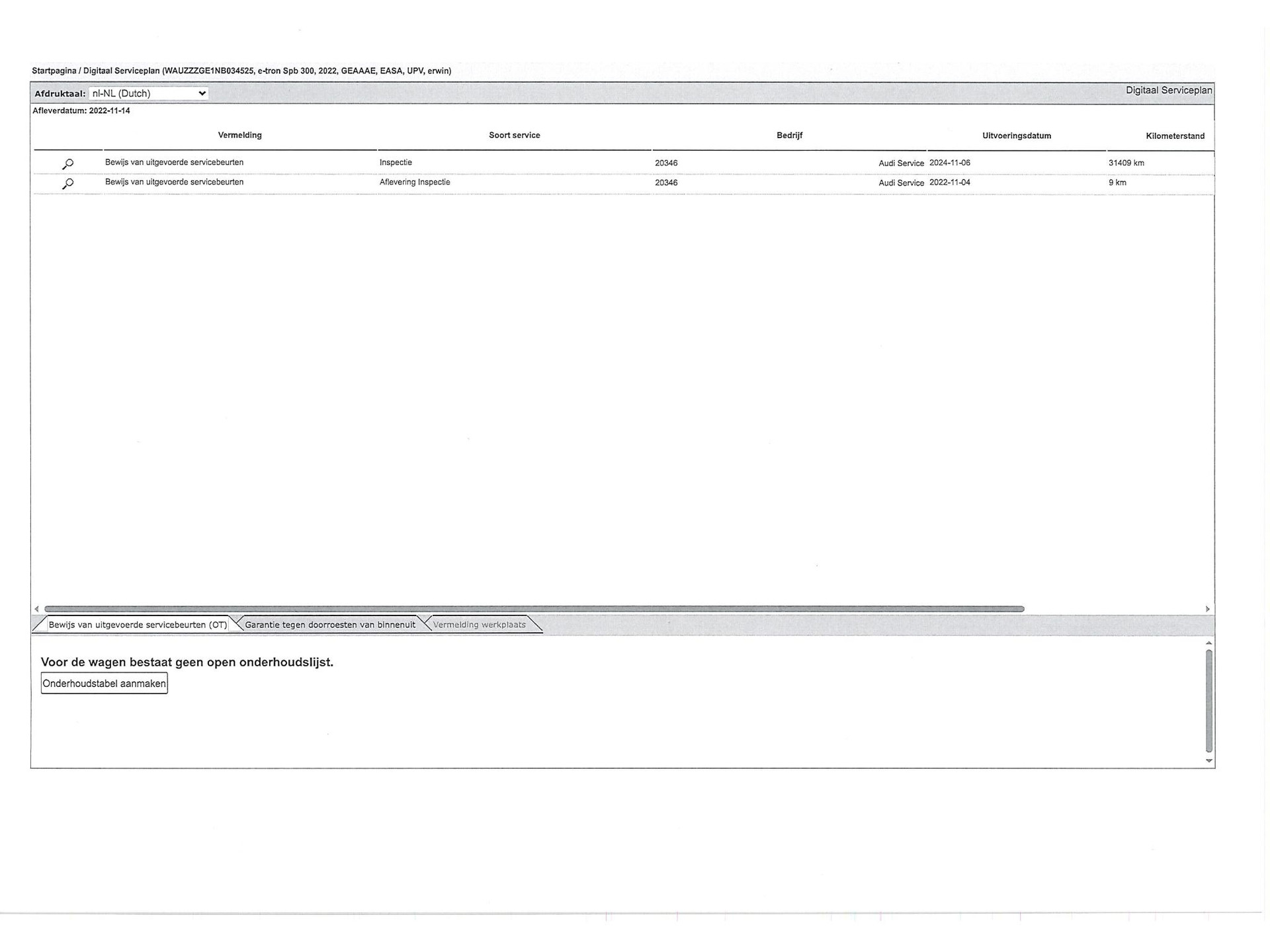Image resolution: width=1270 pixels, height=952 pixels.
Task: Select Bewijs van uitgevoerde servicebeurten (OT) tab
Action: coord(138,625)
